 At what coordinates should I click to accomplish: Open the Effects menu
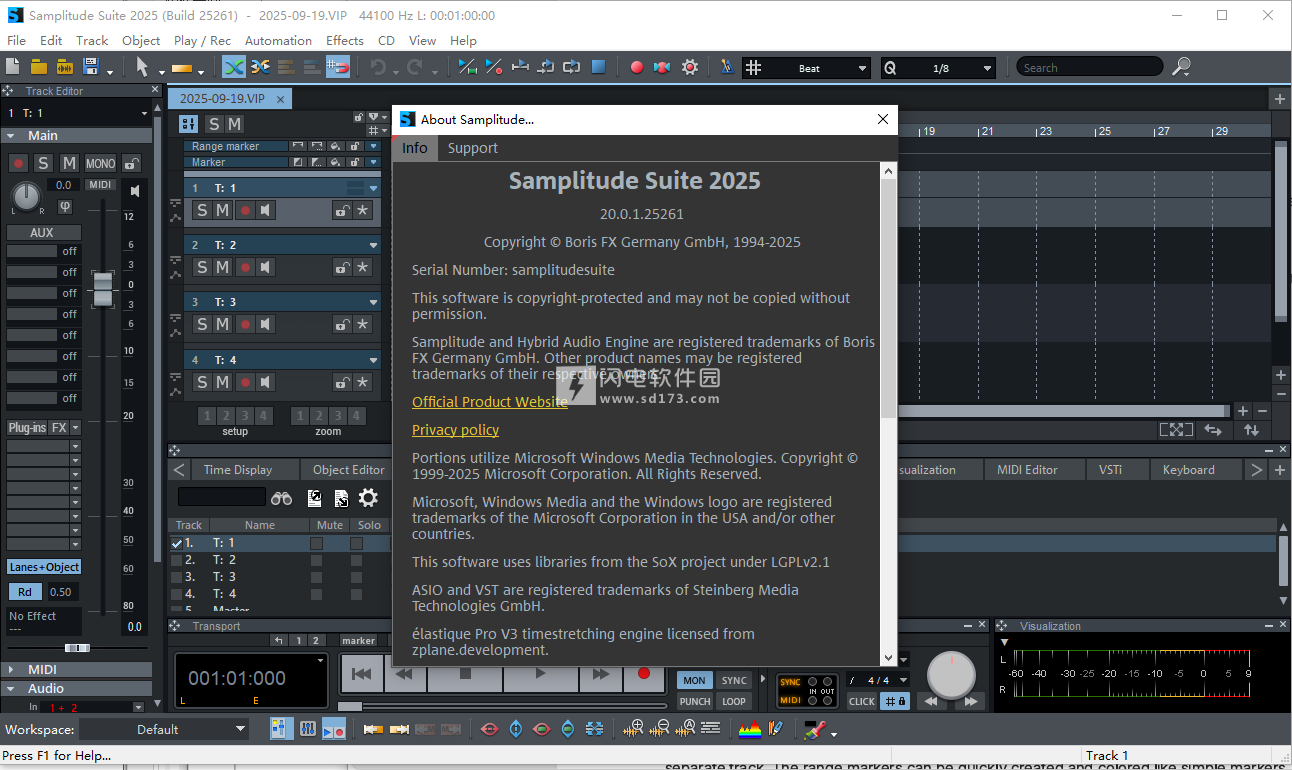coord(344,40)
